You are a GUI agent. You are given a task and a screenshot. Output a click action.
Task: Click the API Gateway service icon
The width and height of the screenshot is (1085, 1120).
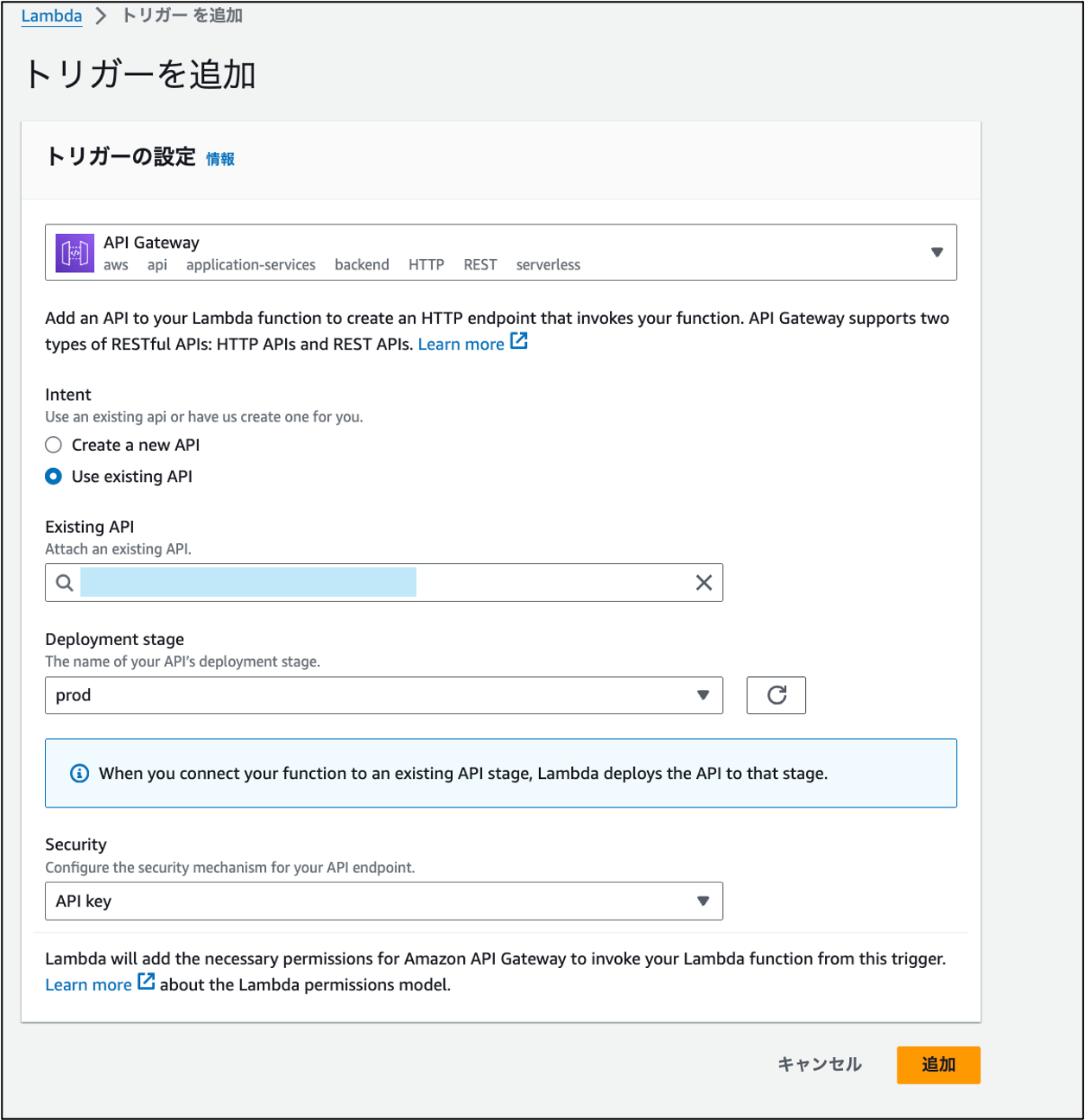coord(74,252)
